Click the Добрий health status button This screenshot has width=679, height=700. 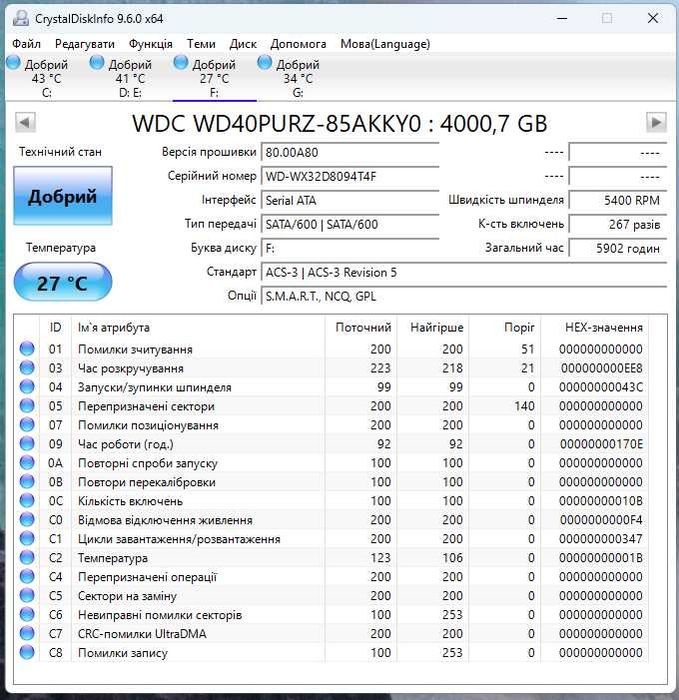click(62, 196)
